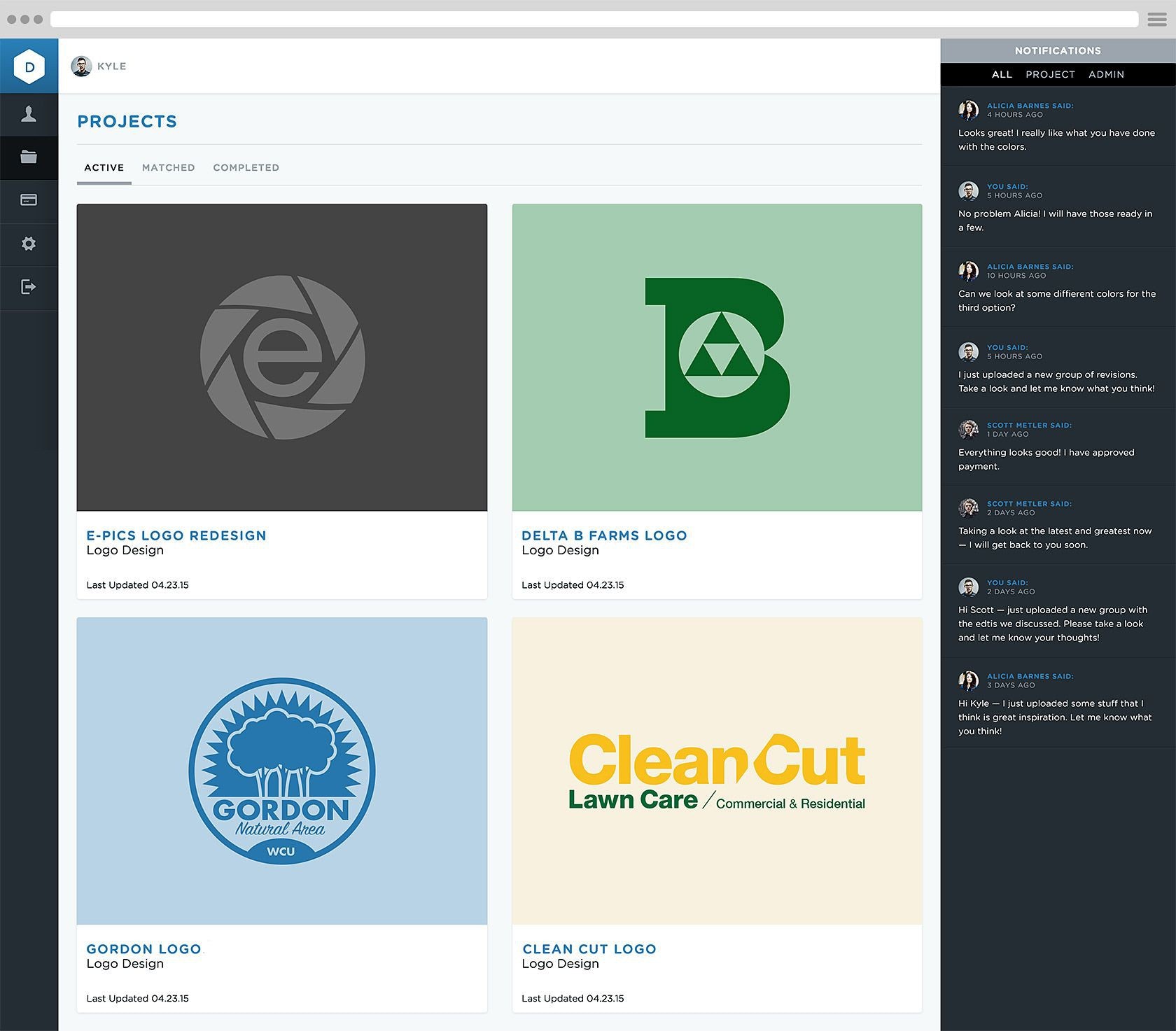Click 'Logo Design' under Delta B Farms Logo
Screen dimensions: 1176x1031
[x=560, y=550]
